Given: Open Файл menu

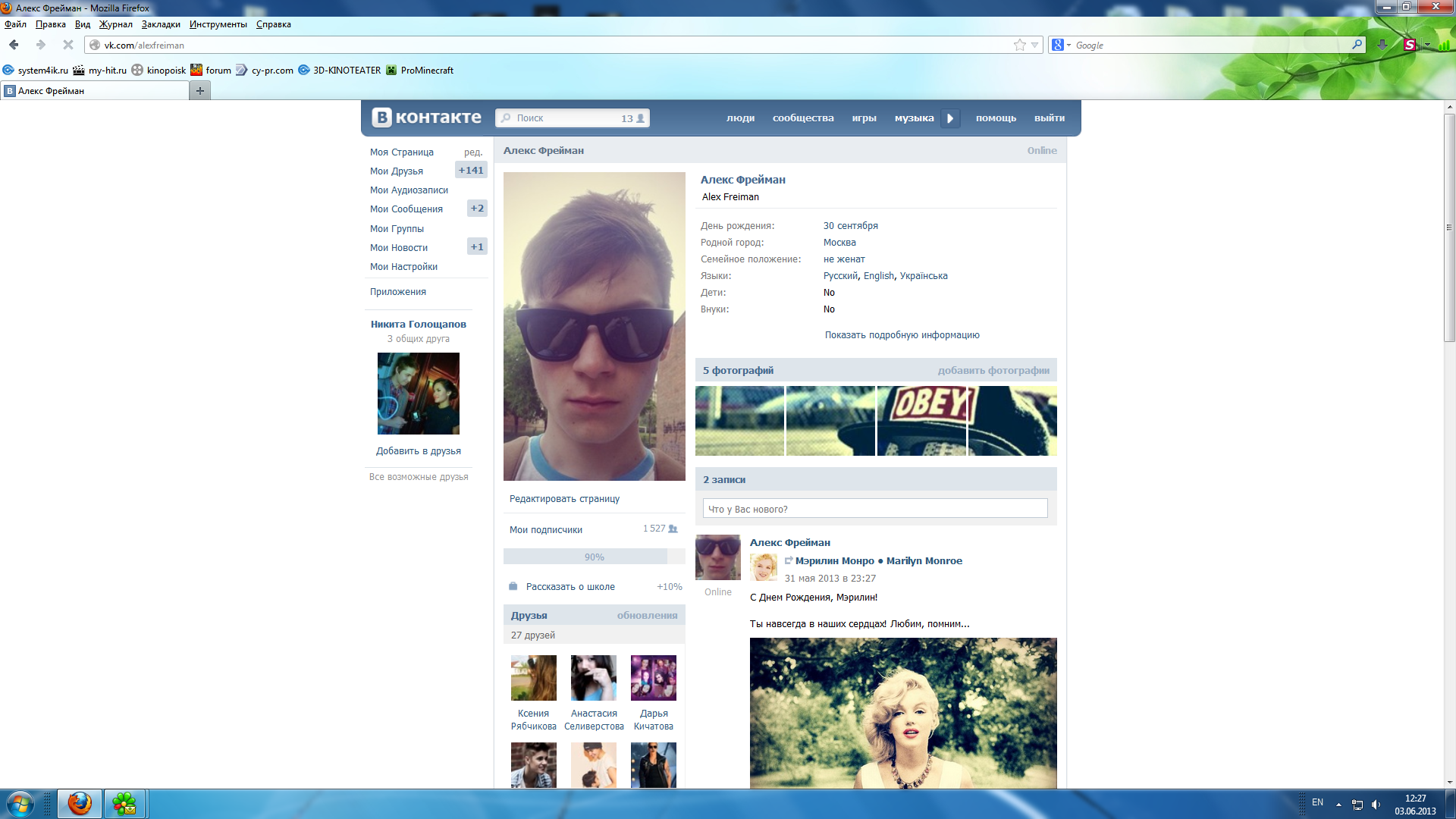Looking at the screenshot, I should tap(15, 24).
